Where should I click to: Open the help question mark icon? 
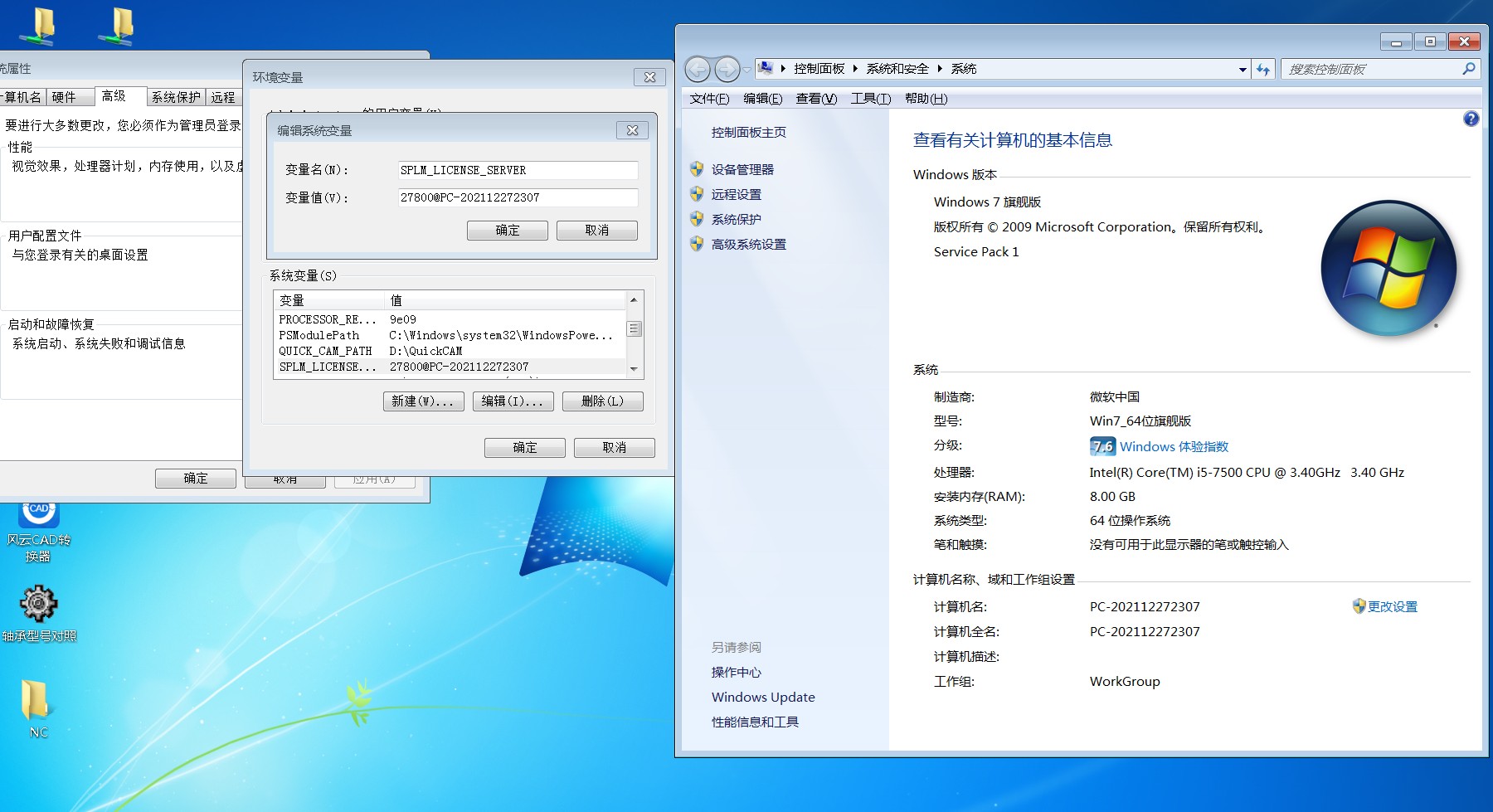pyautogui.click(x=1471, y=119)
